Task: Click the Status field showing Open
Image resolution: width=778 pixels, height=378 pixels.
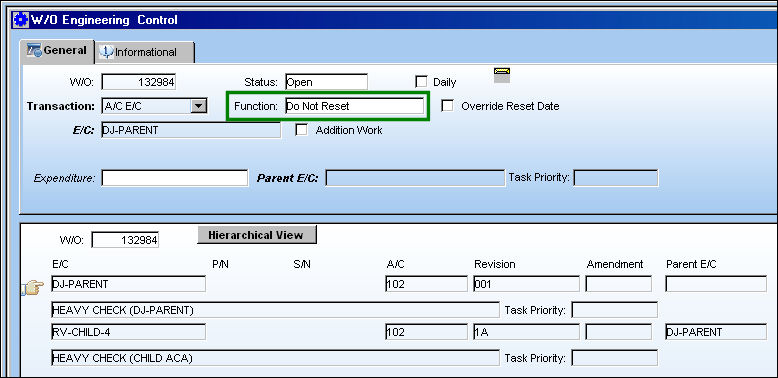Action: [x=326, y=82]
